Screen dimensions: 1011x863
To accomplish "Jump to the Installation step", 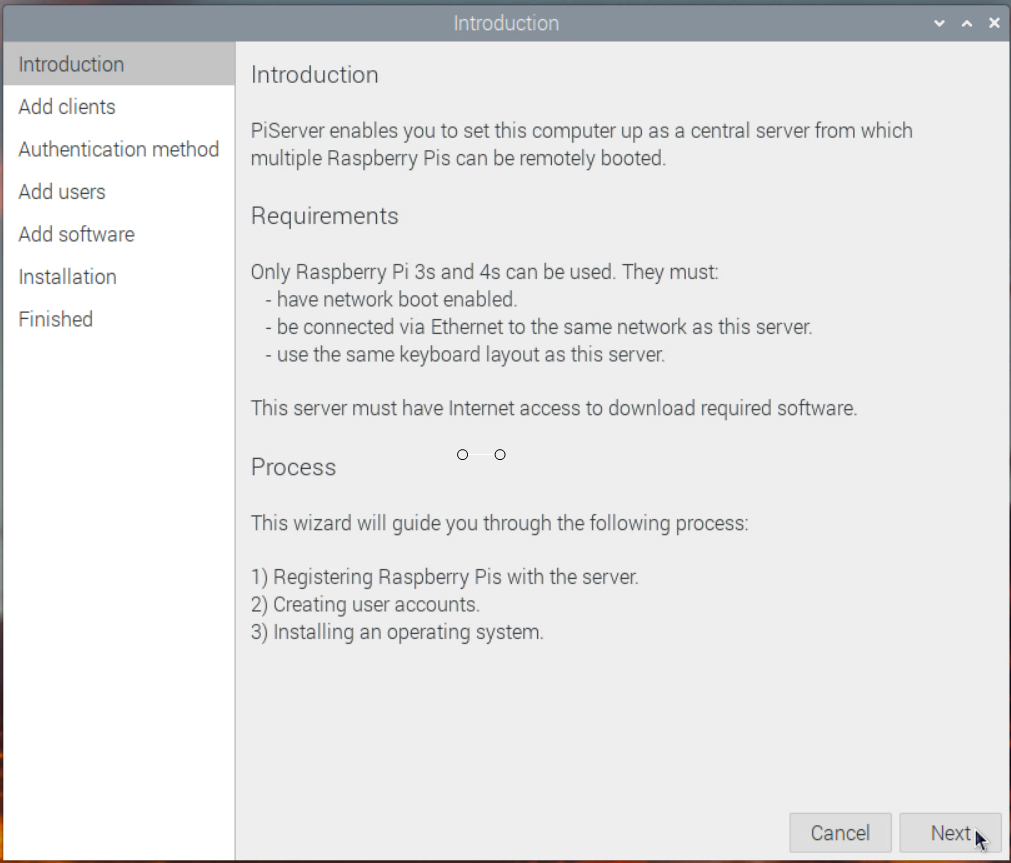I will pyautogui.click(x=119, y=277).
